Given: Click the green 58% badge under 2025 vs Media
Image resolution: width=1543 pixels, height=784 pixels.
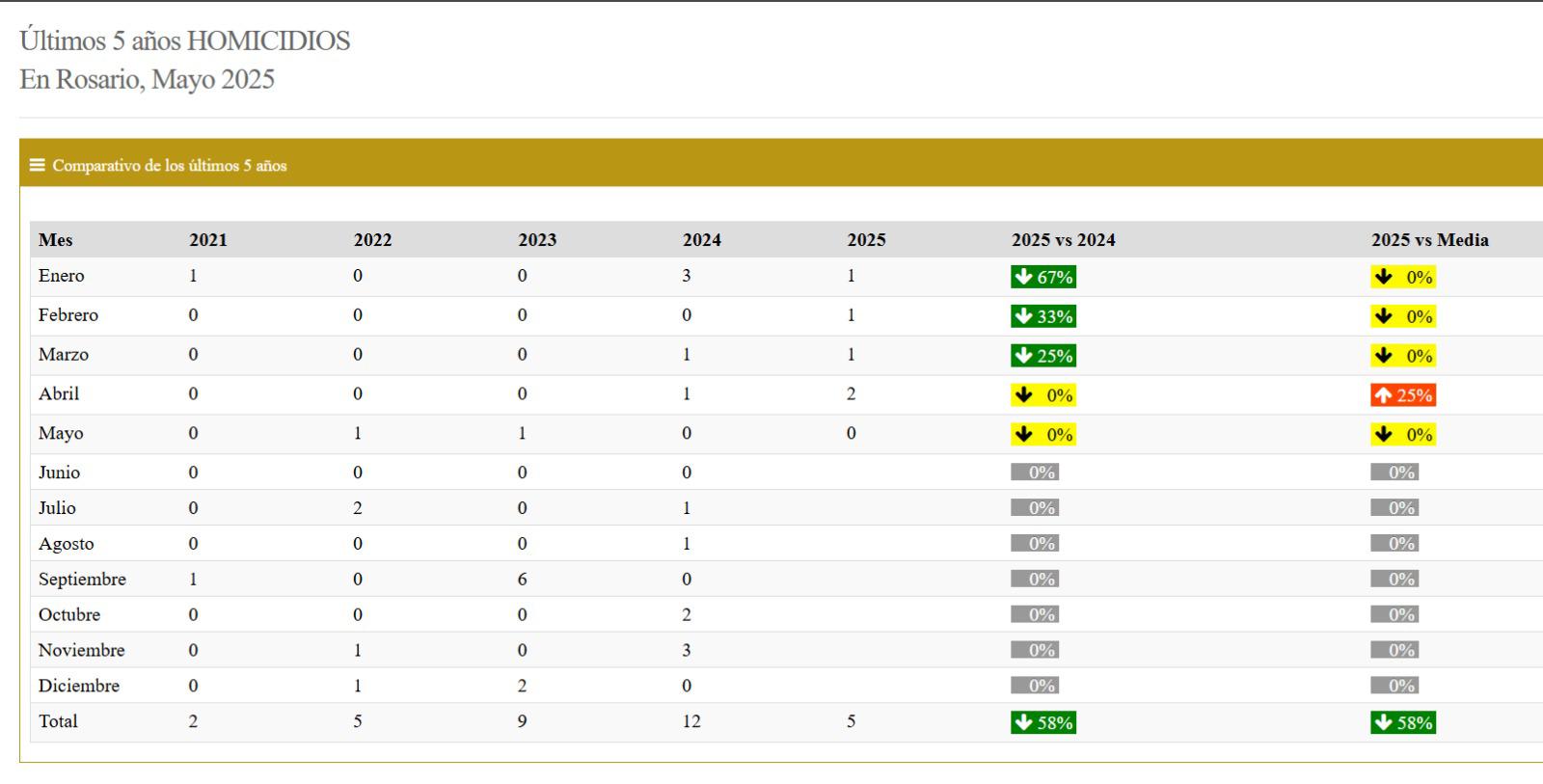Looking at the screenshot, I should (1402, 722).
